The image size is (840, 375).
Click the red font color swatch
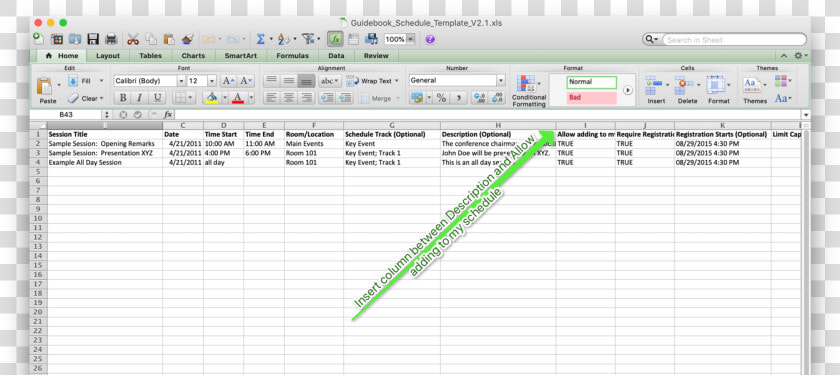click(238, 98)
